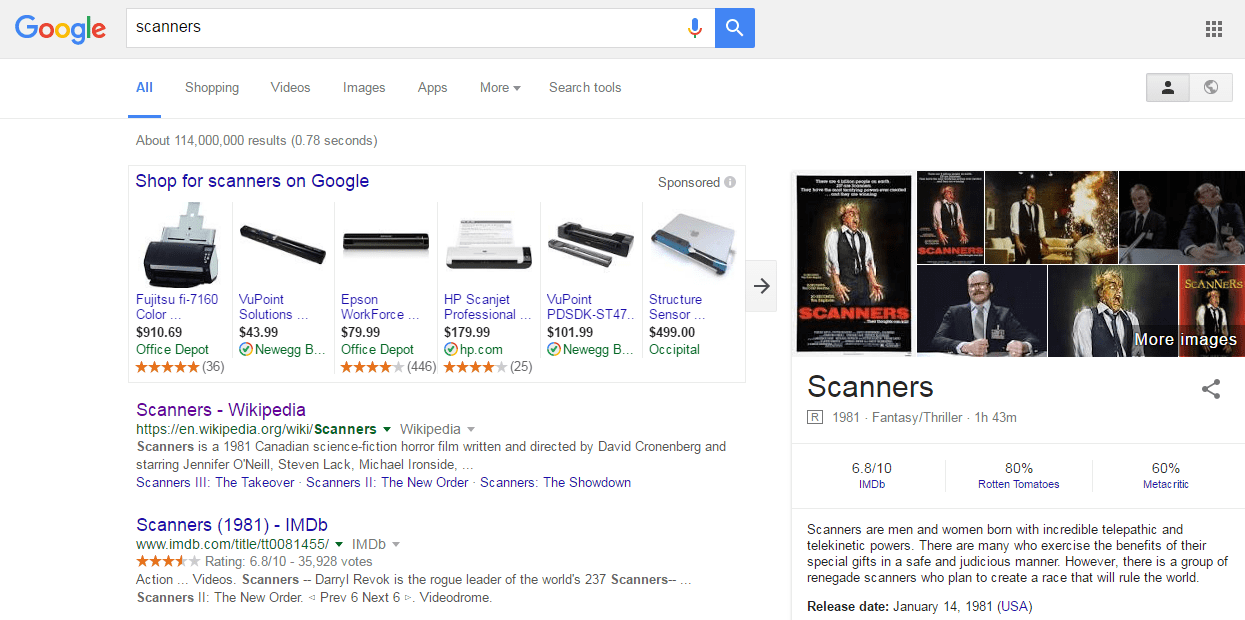Image resolution: width=1245 pixels, height=620 pixels.
Task: Click the explosion scene thumbnail
Action: 1051,217
